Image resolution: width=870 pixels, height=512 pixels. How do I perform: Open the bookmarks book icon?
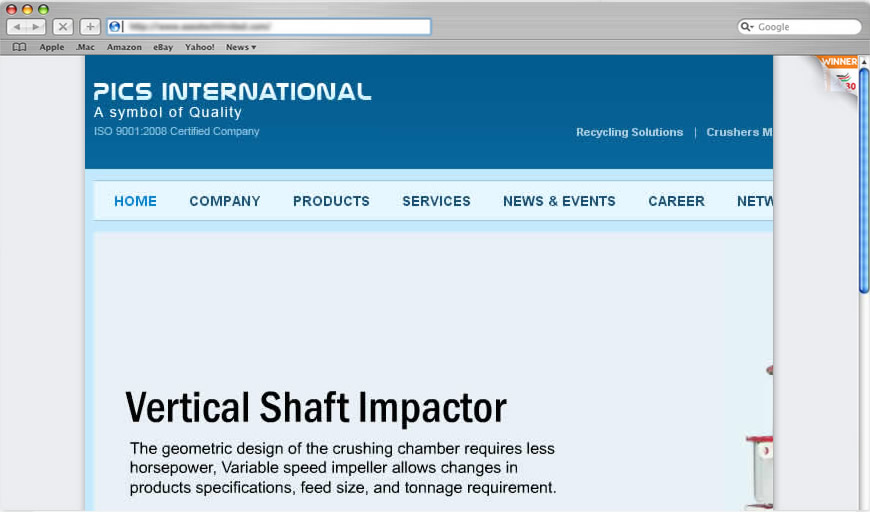tap(19, 47)
